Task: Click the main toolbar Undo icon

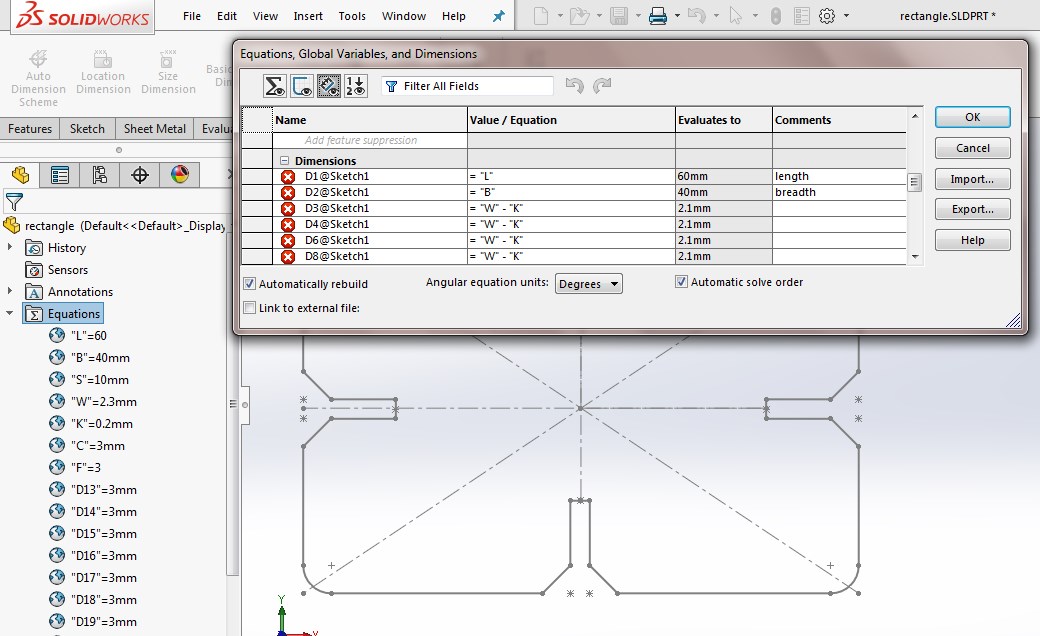Action: click(696, 15)
